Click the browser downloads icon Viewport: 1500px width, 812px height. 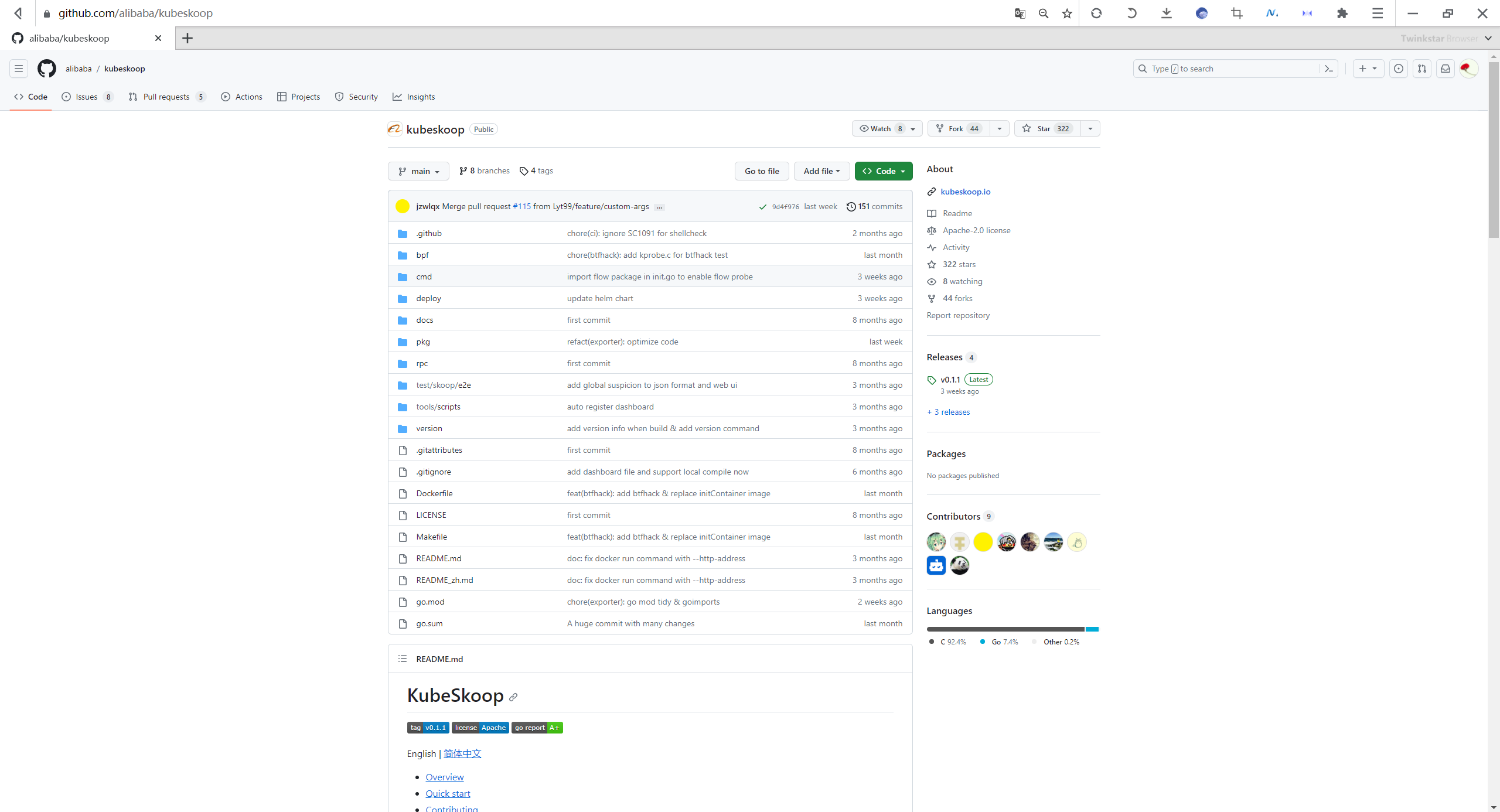1167,13
